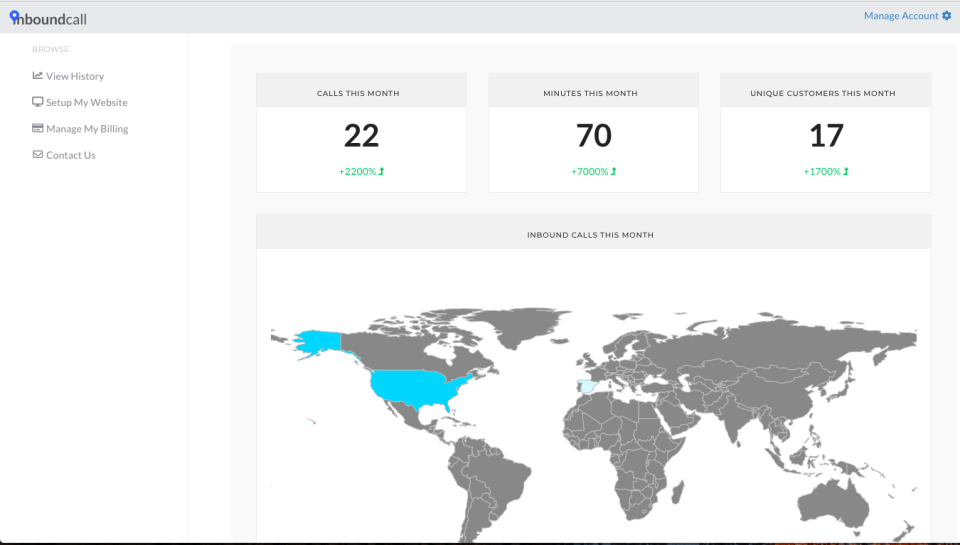Click the +7000% change value
Viewport: 960px width, 545px height.
[x=590, y=171]
